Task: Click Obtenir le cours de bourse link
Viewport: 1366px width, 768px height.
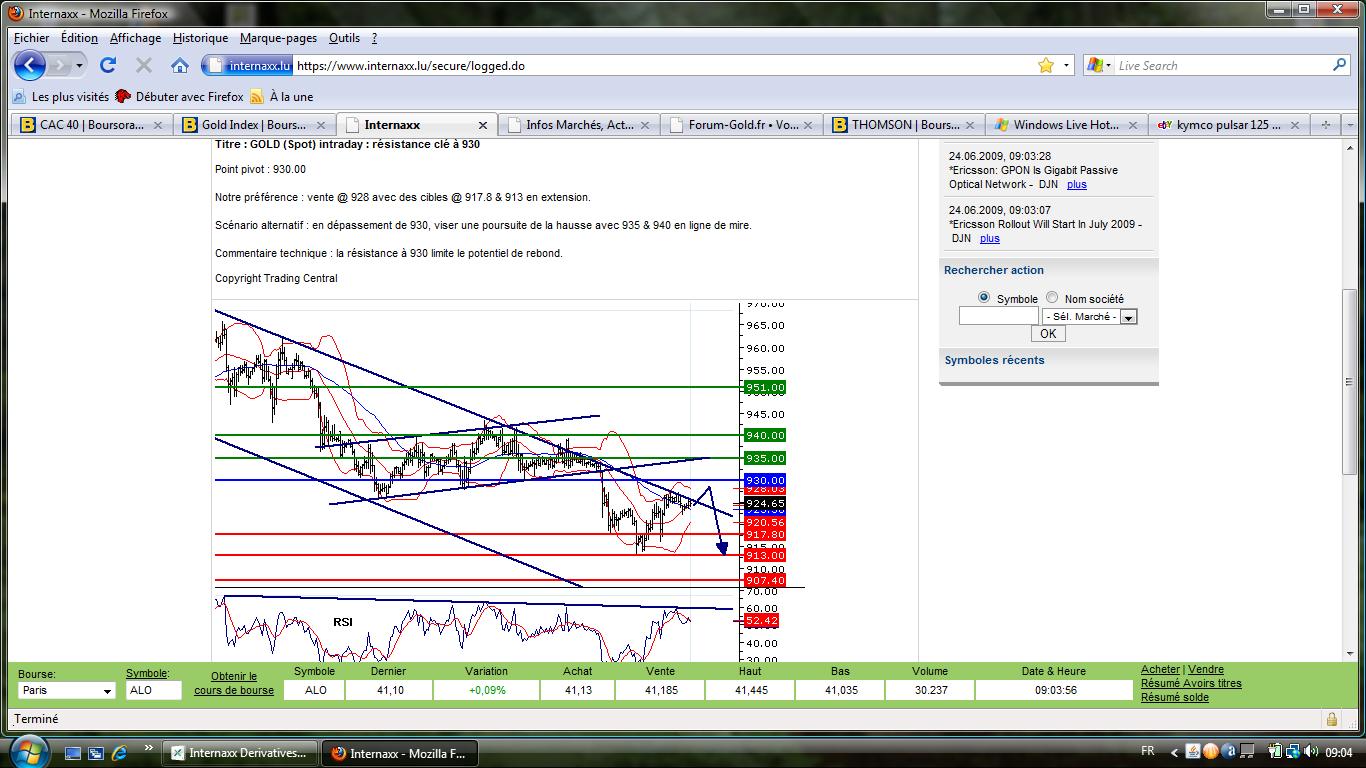Action: click(234, 683)
